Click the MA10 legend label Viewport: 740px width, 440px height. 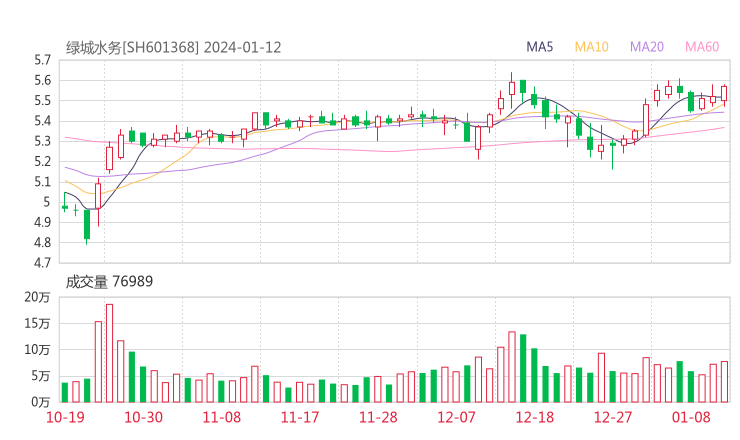[591, 47]
